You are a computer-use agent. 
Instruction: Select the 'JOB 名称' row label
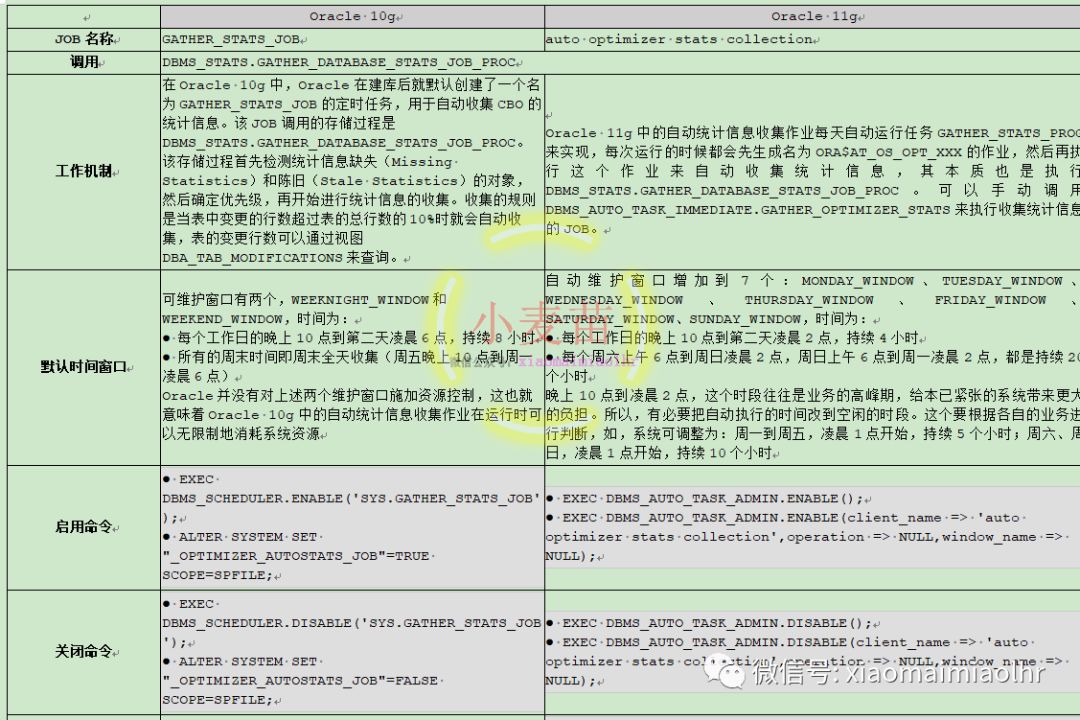[84, 39]
